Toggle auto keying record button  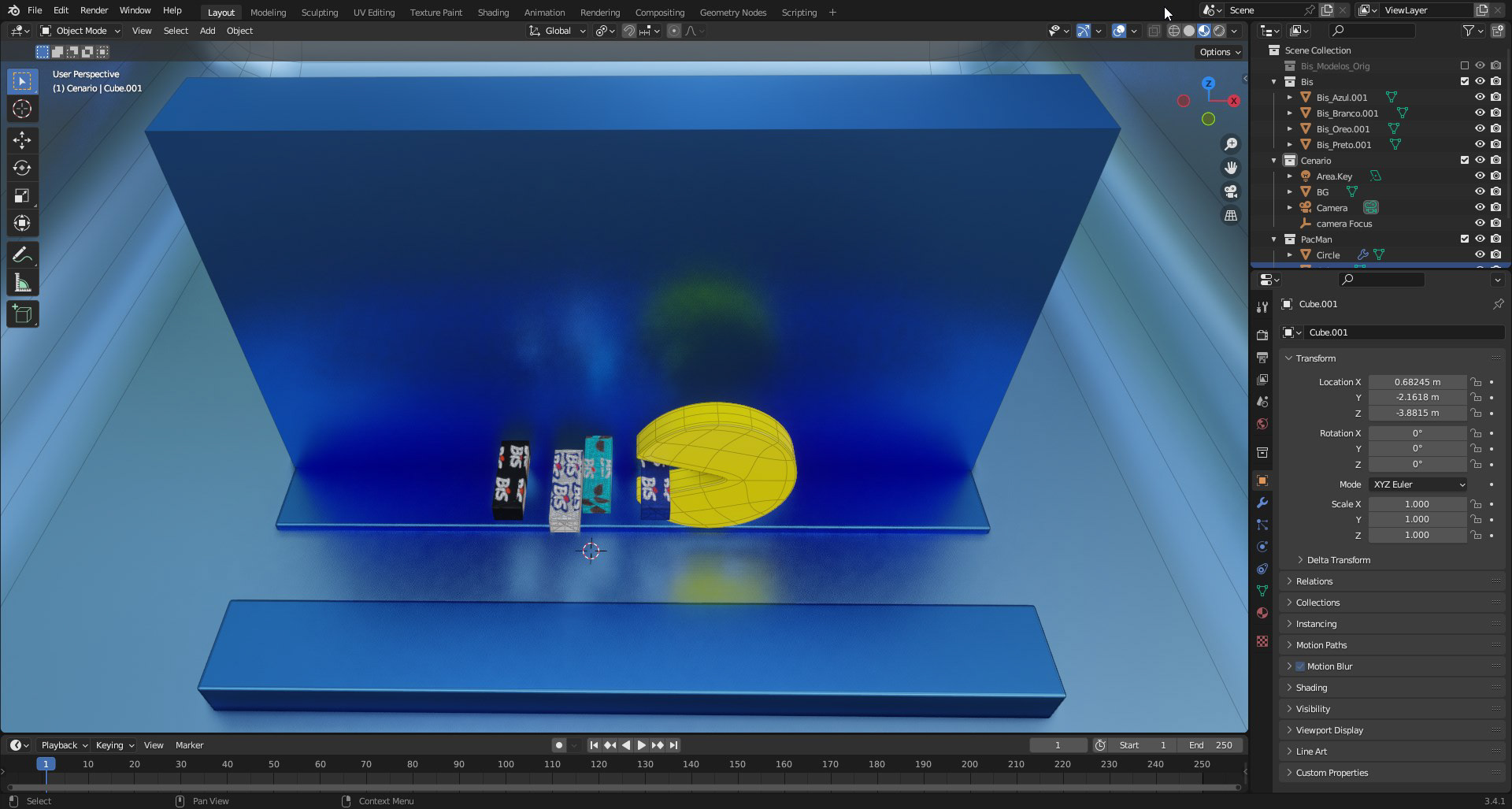pyautogui.click(x=558, y=745)
